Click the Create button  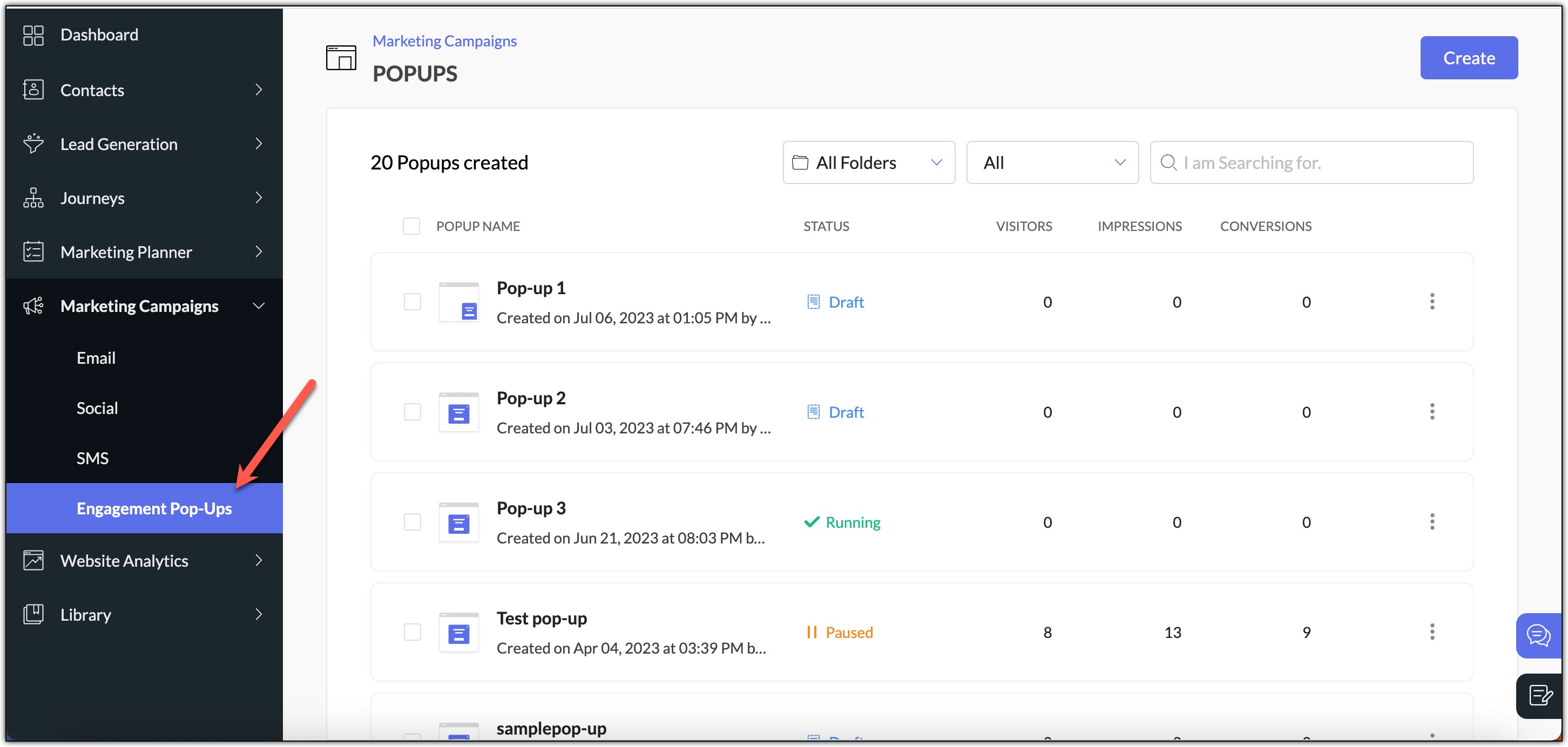(1469, 58)
